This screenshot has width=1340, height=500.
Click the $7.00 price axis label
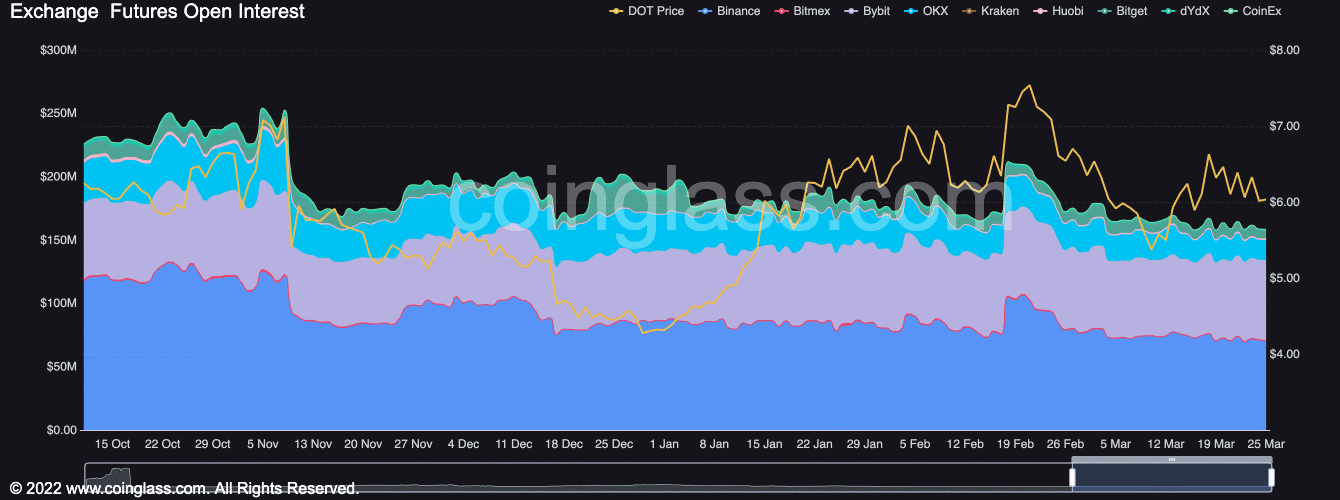coord(1284,126)
